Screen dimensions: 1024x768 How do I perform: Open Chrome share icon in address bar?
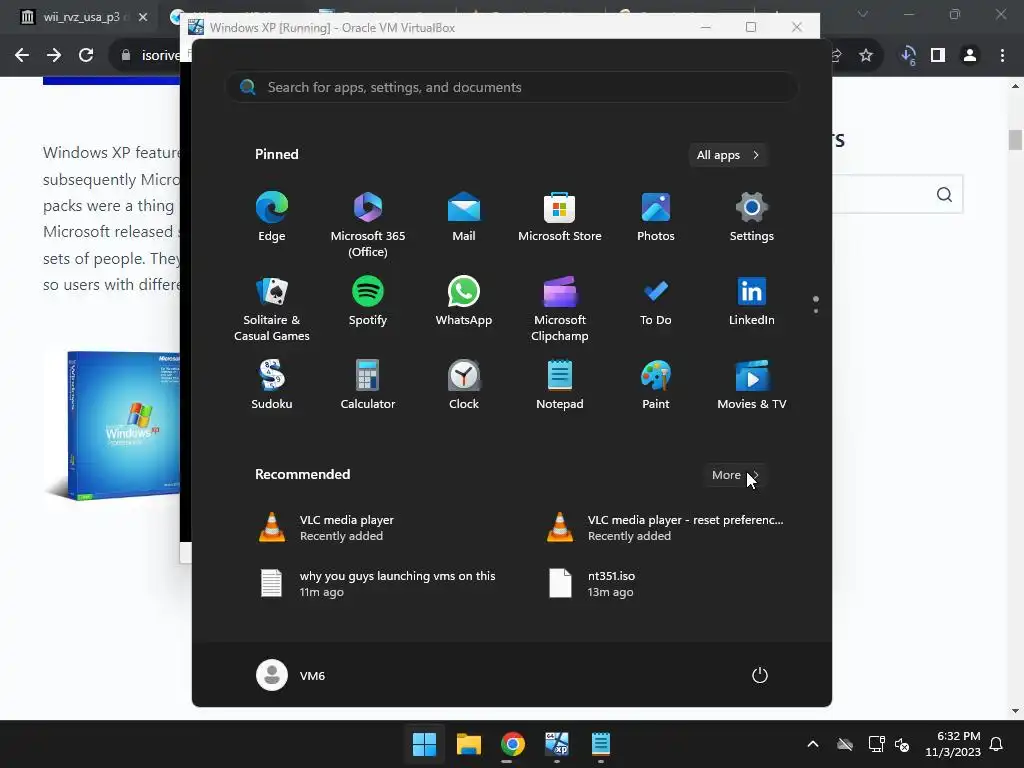[837, 56]
